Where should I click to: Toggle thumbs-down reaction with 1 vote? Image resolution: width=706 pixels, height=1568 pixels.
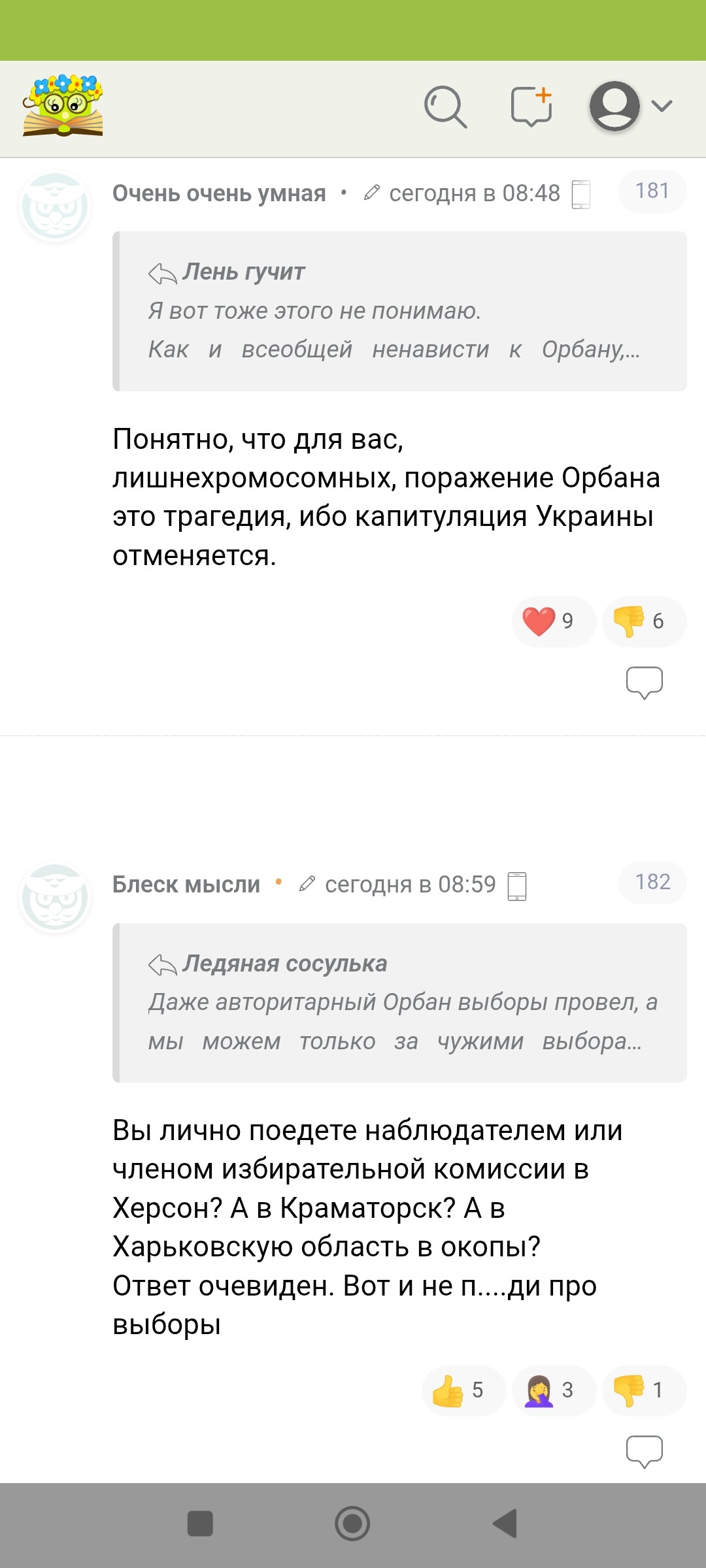pos(643,1390)
